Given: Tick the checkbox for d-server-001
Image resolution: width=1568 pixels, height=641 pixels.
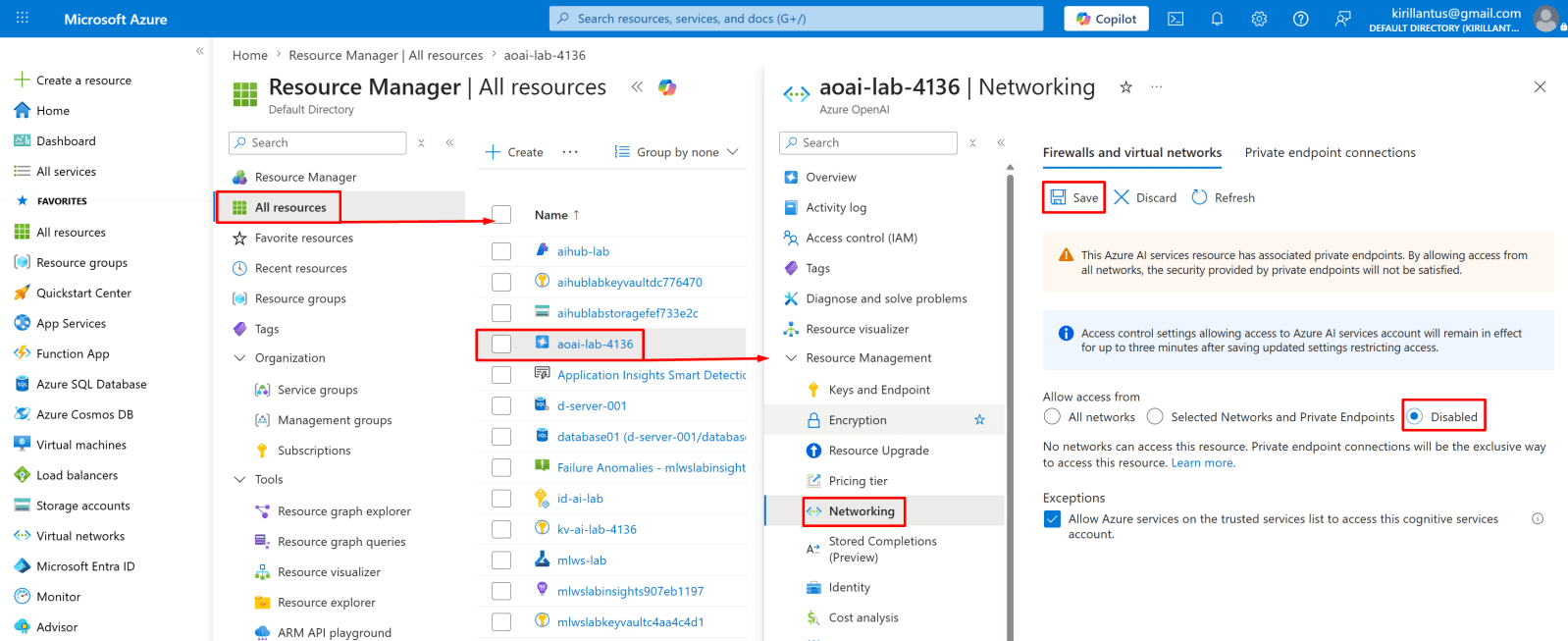Looking at the screenshot, I should pyautogui.click(x=501, y=405).
